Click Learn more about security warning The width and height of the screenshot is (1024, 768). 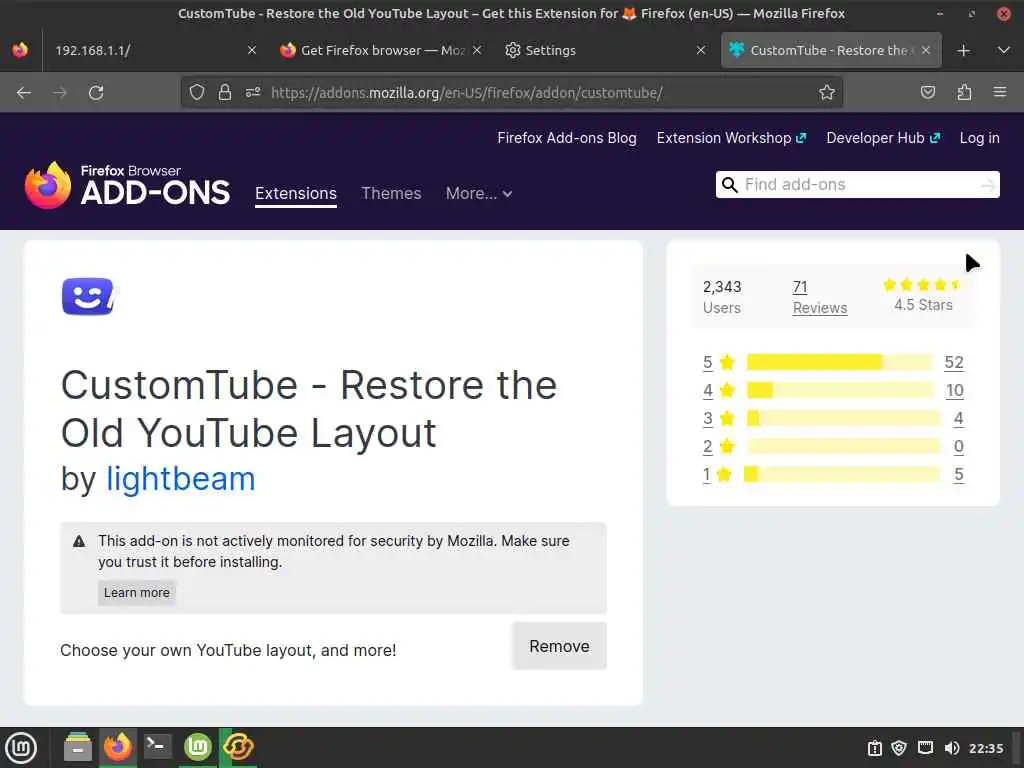(x=136, y=592)
